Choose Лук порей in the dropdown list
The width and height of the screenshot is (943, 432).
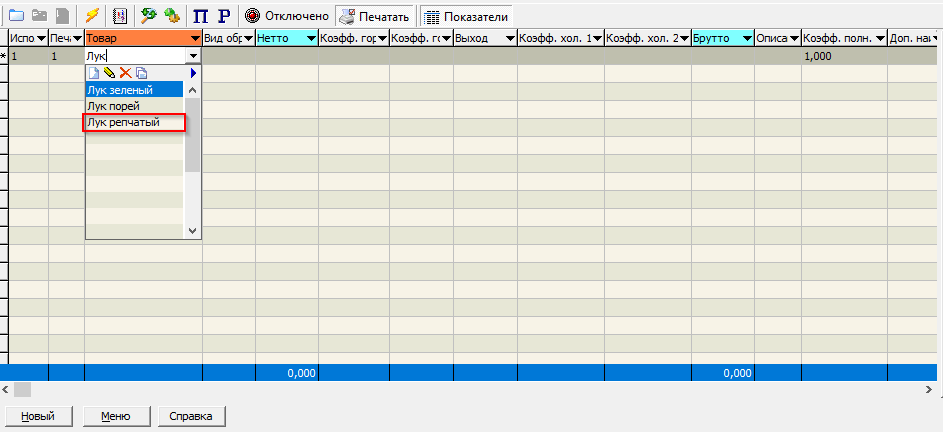point(113,106)
